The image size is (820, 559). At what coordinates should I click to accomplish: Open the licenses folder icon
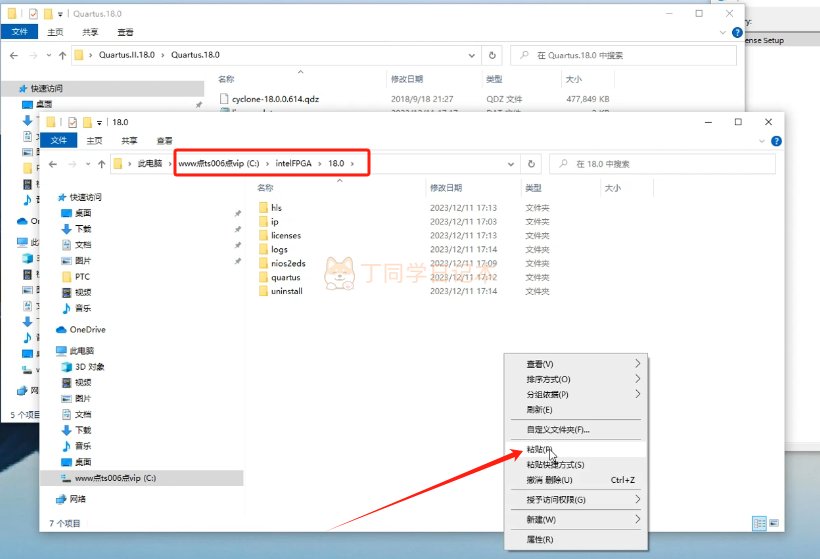click(x=262, y=235)
